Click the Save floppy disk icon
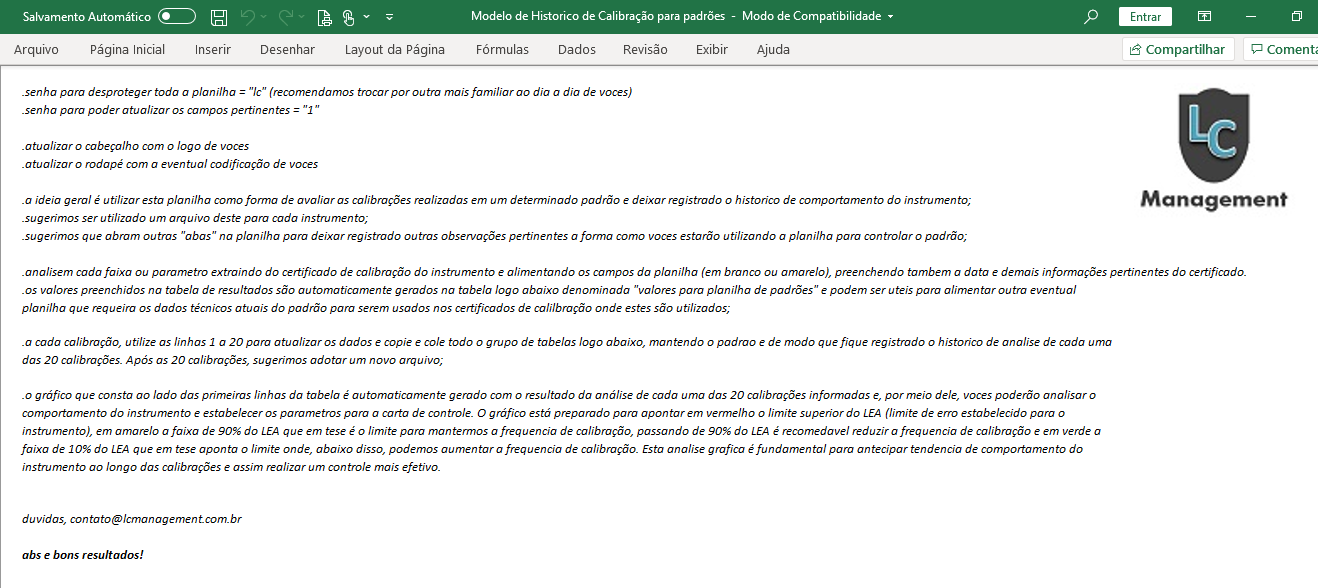This screenshot has width=1318, height=588. pos(219,17)
